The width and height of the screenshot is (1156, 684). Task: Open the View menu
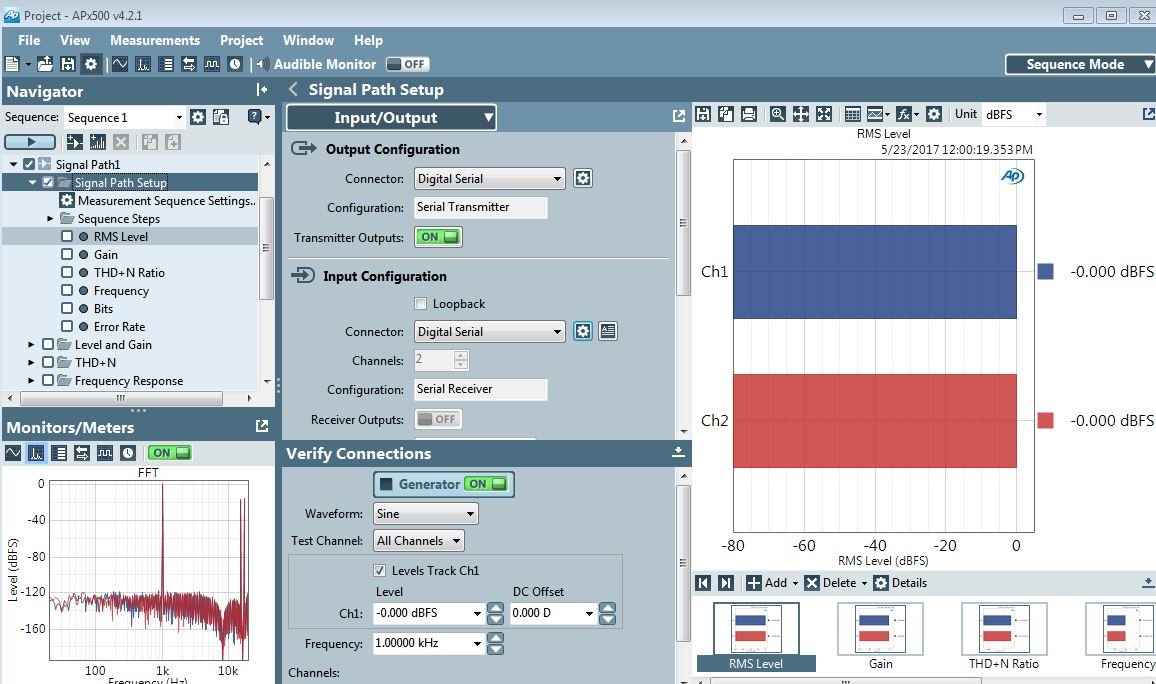74,41
